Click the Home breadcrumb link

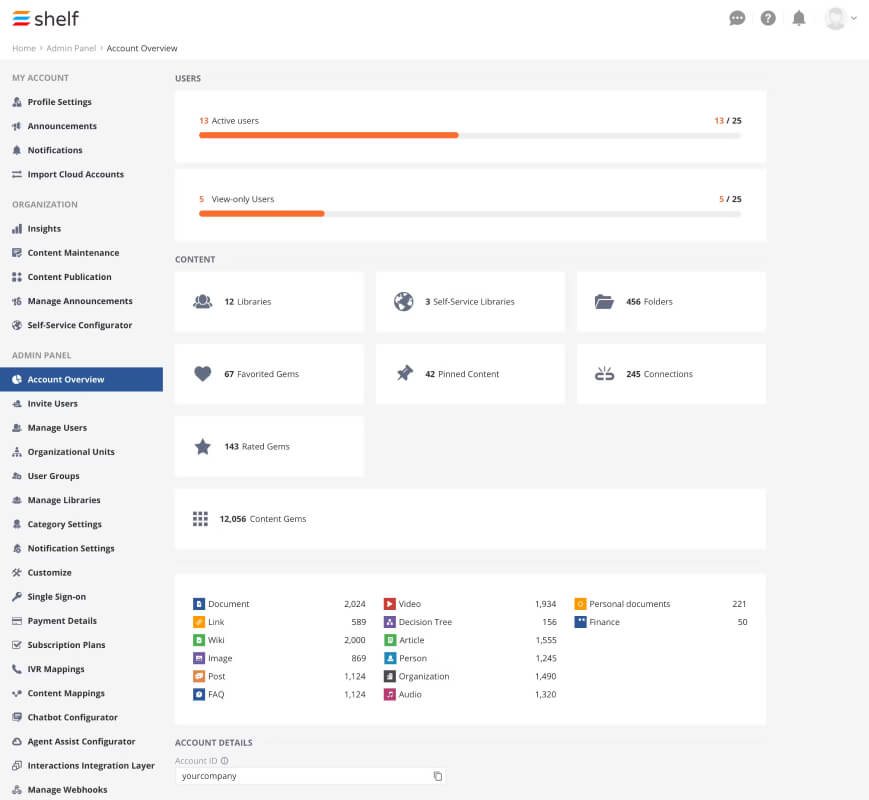(x=24, y=48)
